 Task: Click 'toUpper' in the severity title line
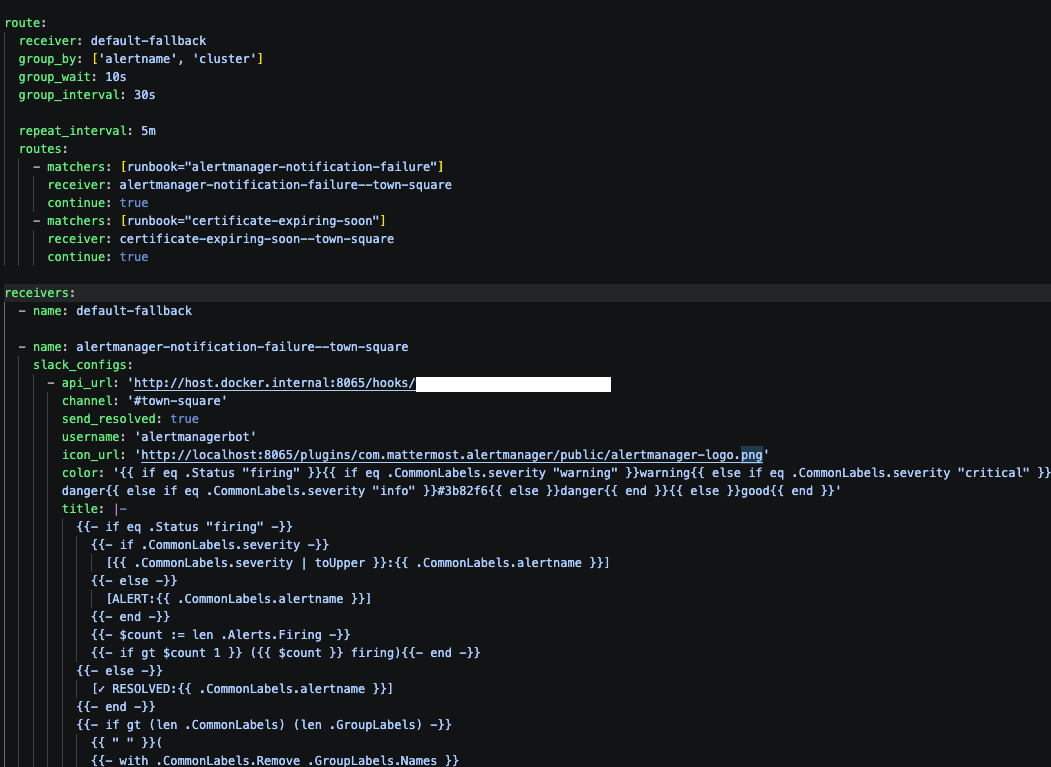pyautogui.click(x=340, y=563)
